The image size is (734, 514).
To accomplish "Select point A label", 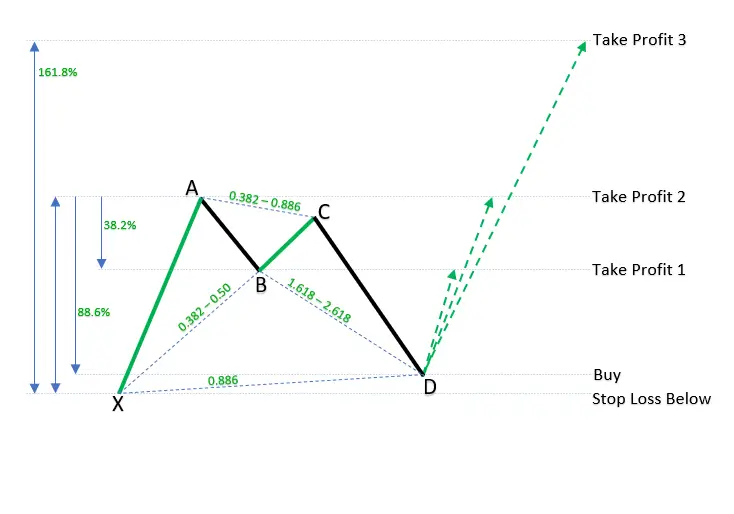I will click(192, 188).
